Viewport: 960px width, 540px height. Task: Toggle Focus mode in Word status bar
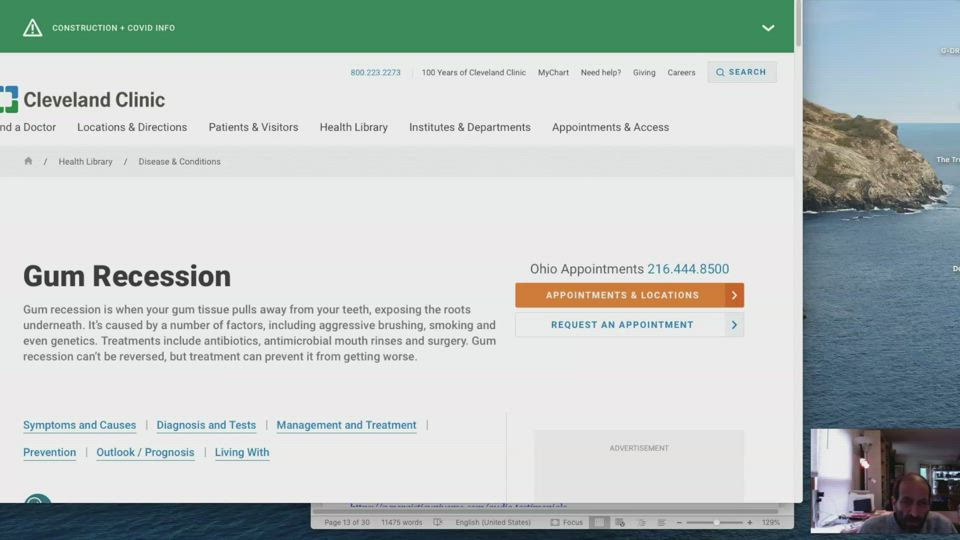[566, 522]
